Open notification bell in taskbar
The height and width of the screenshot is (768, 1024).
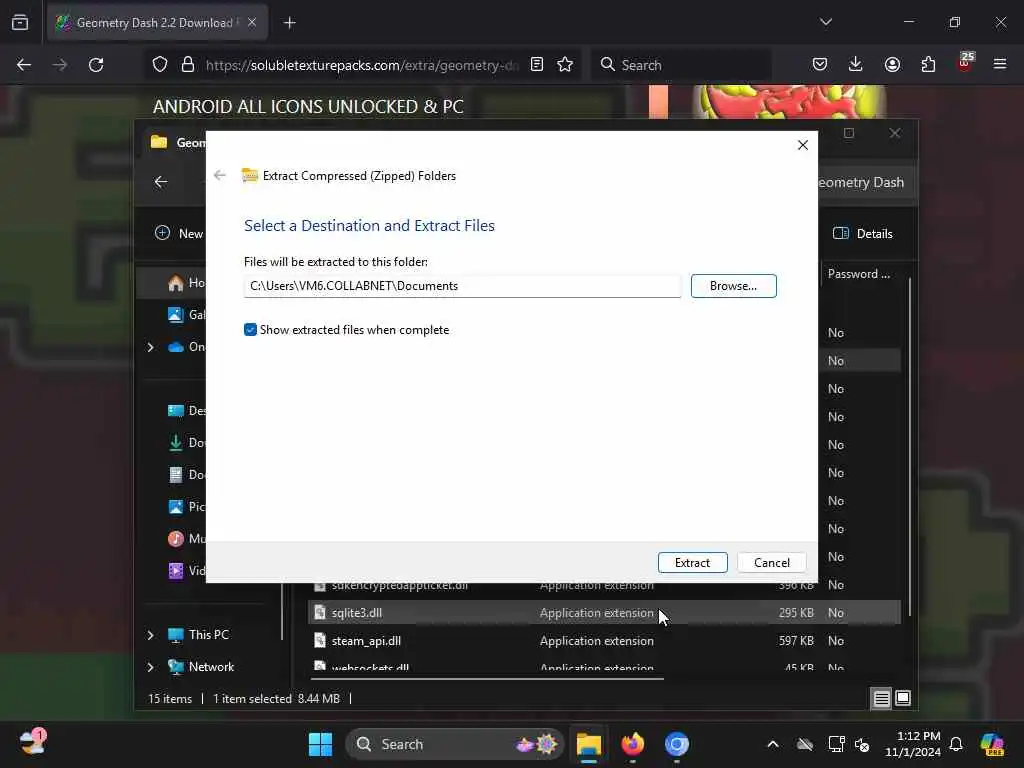[x=956, y=744]
